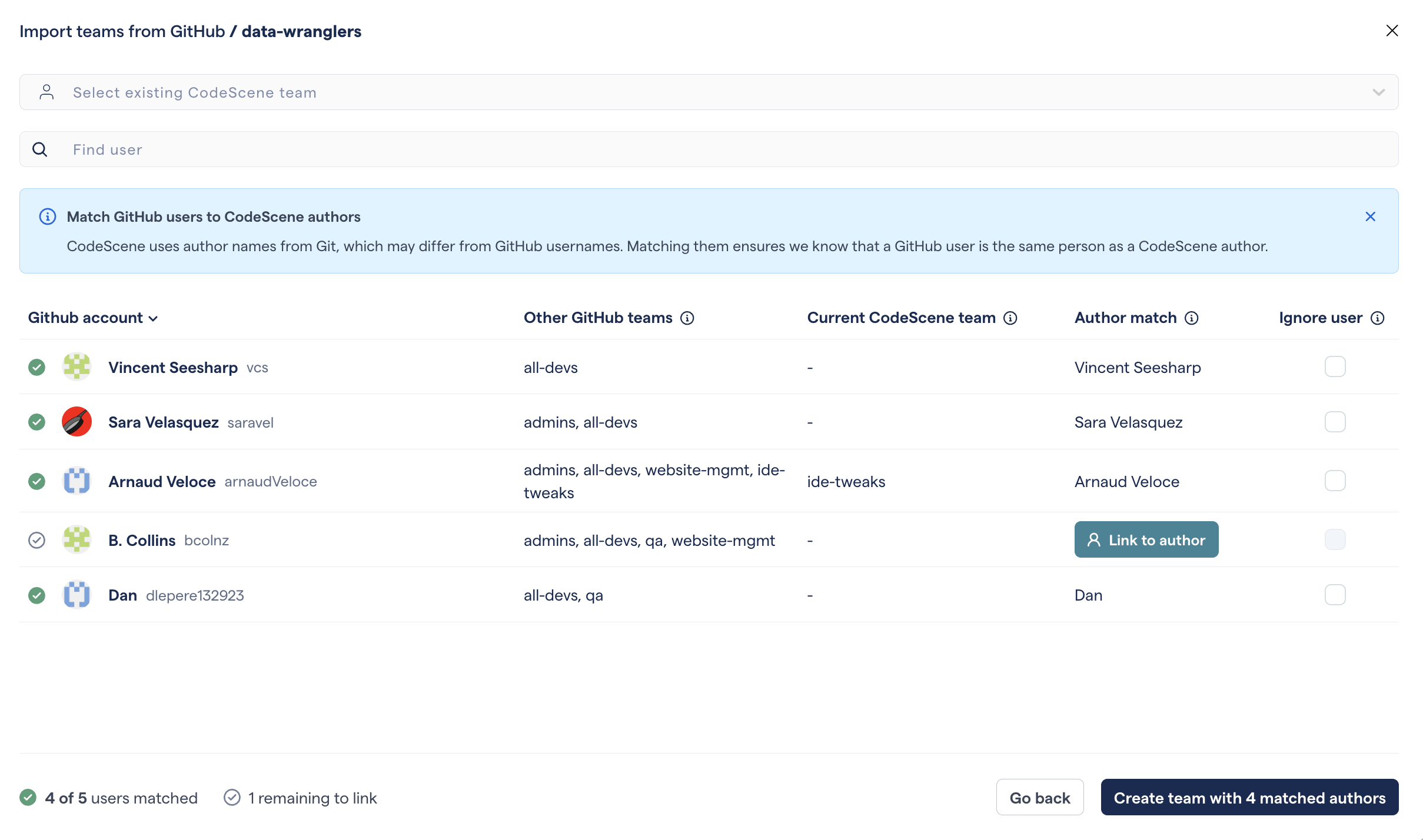Click Sara Velasquez's avatar image

(77, 421)
